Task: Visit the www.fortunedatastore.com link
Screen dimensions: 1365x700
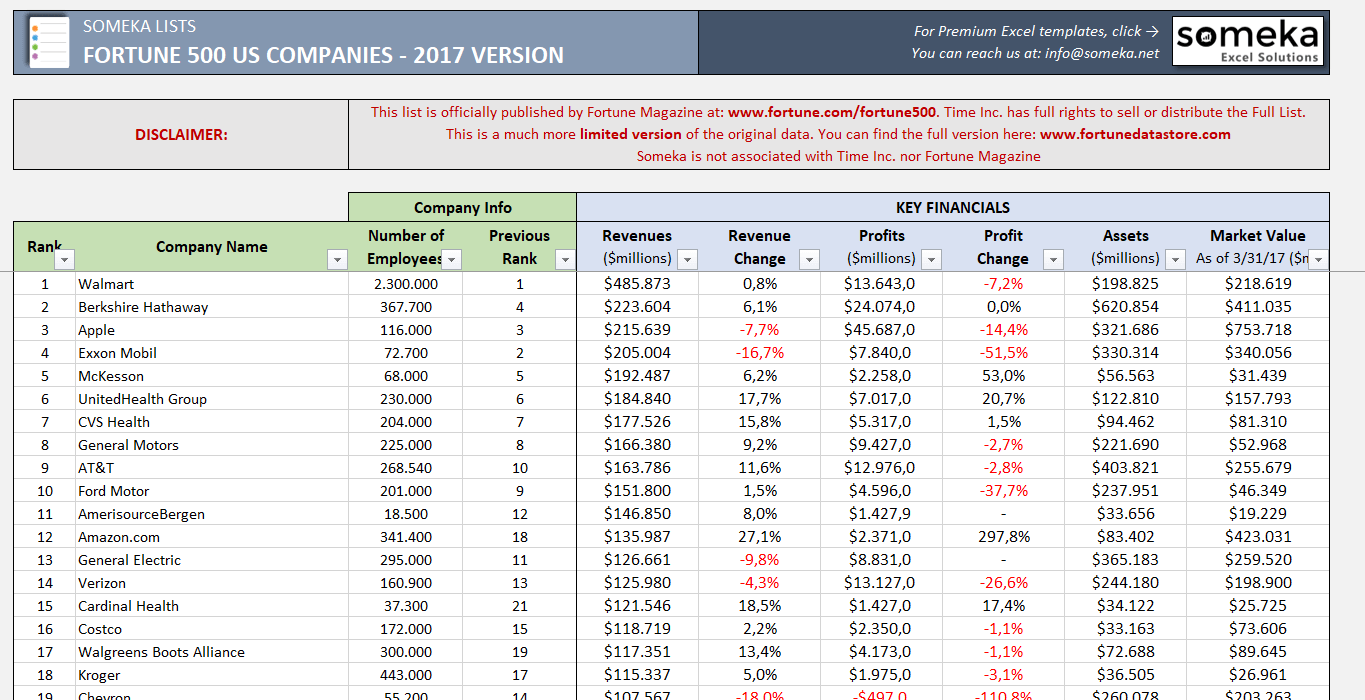Action: pos(1135,134)
